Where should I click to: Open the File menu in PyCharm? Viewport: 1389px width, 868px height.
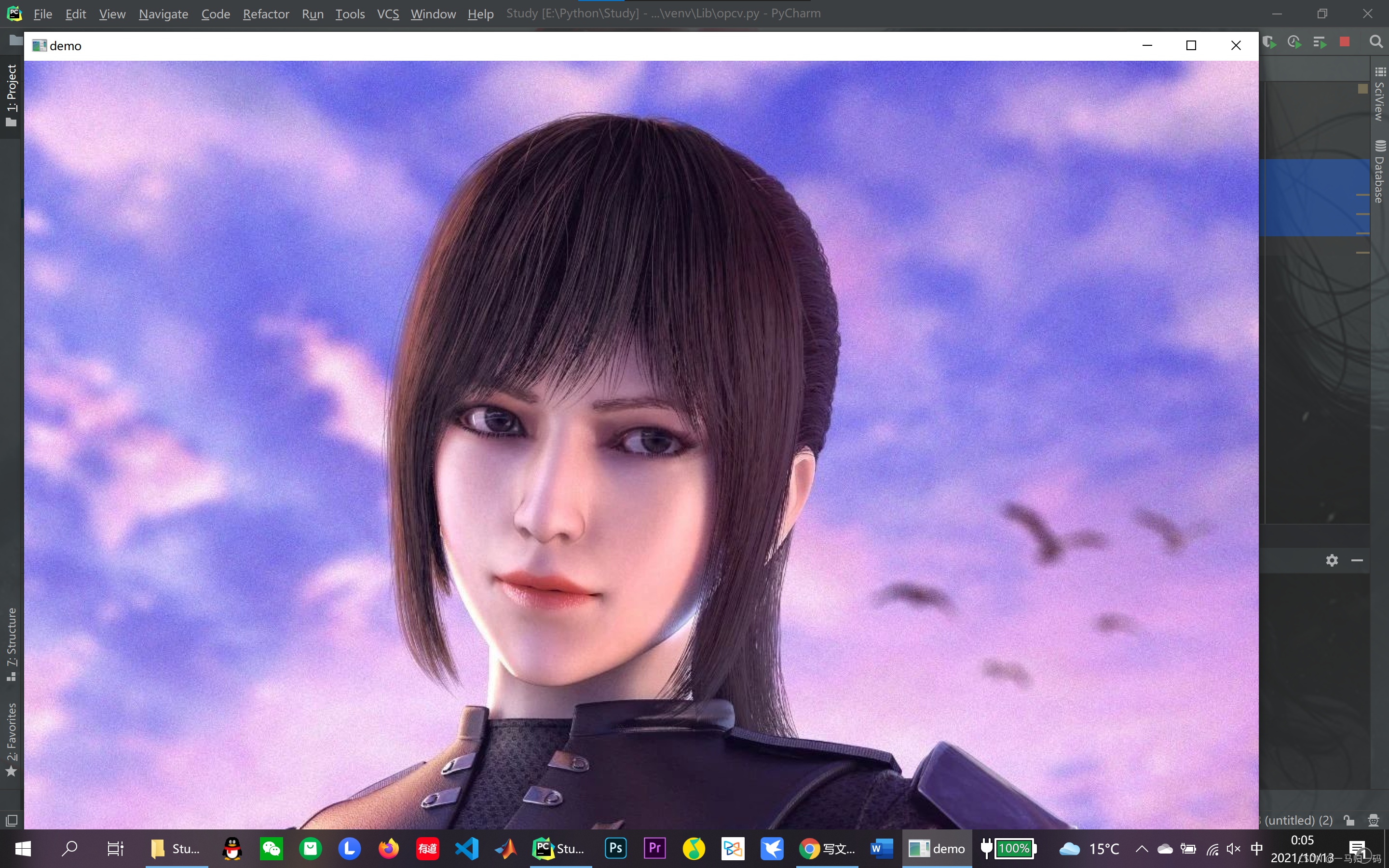[x=42, y=14]
